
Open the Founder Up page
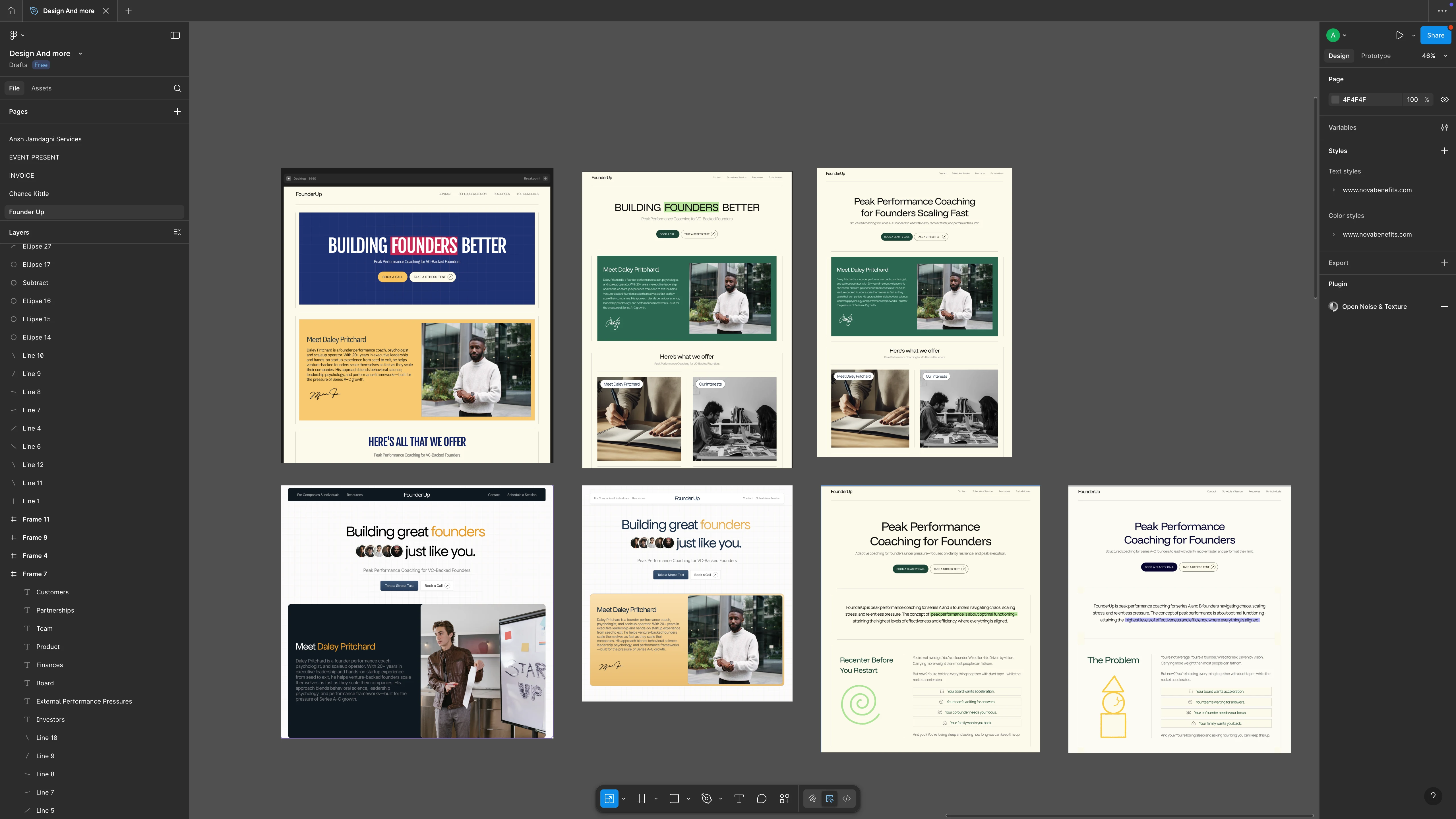(94, 212)
